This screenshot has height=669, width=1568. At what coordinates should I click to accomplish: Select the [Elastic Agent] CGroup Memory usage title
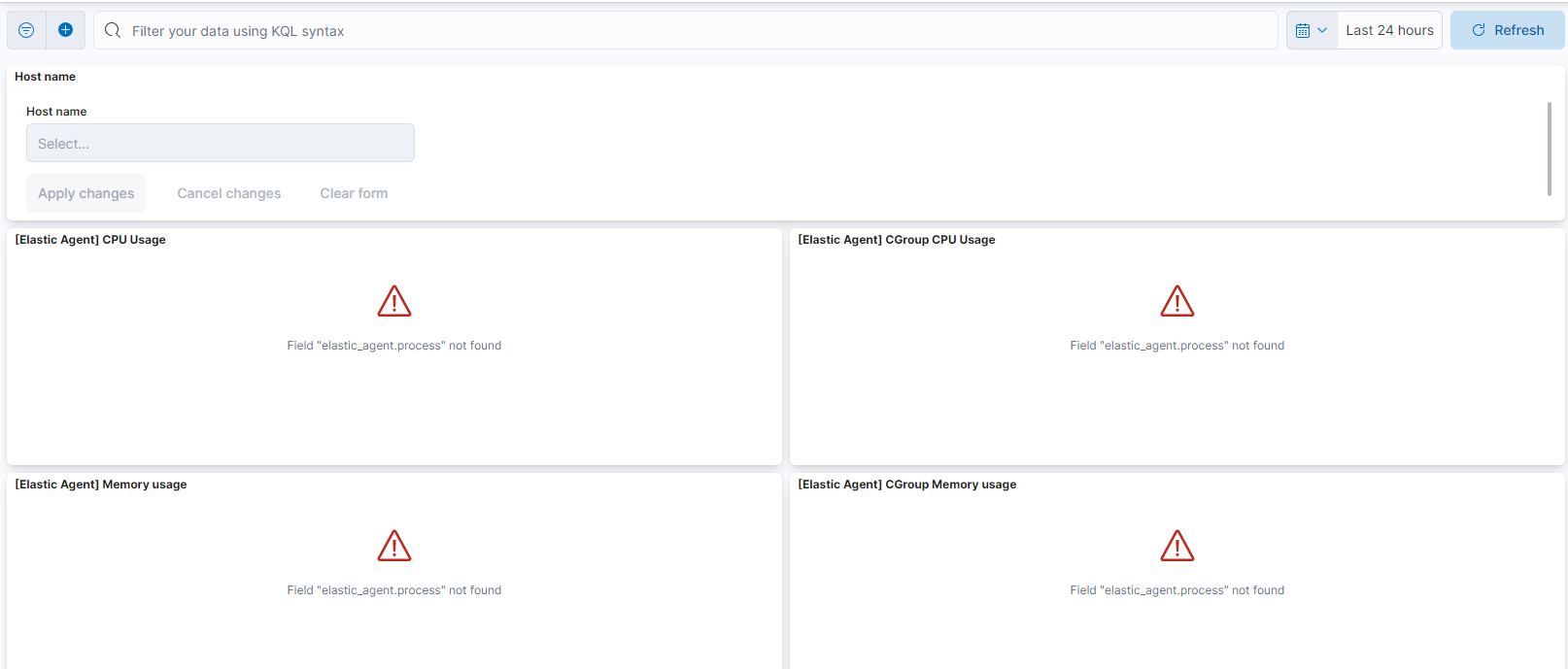pos(907,485)
